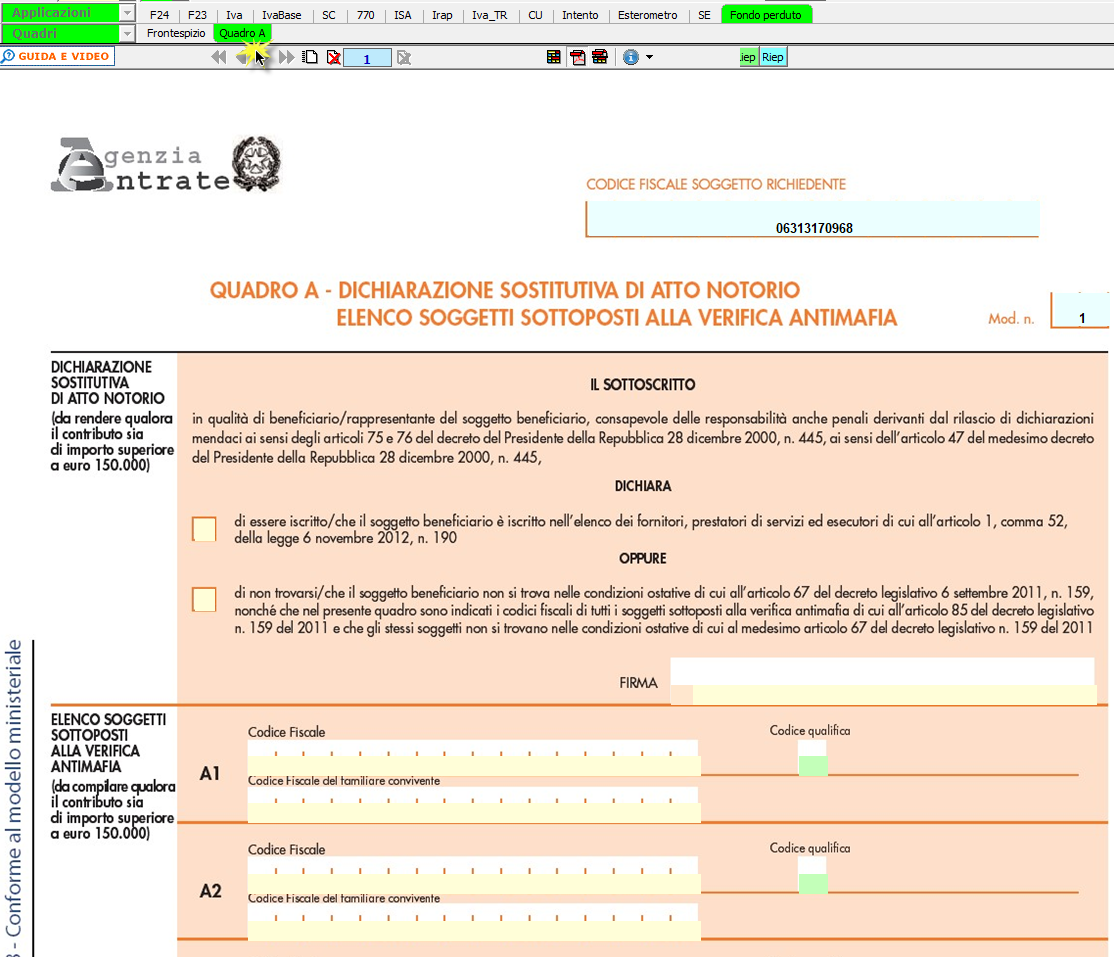Screen dimensions: 1114x957
Task: Open GUIDA E VIDEO help
Action: [x=58, y=56]
